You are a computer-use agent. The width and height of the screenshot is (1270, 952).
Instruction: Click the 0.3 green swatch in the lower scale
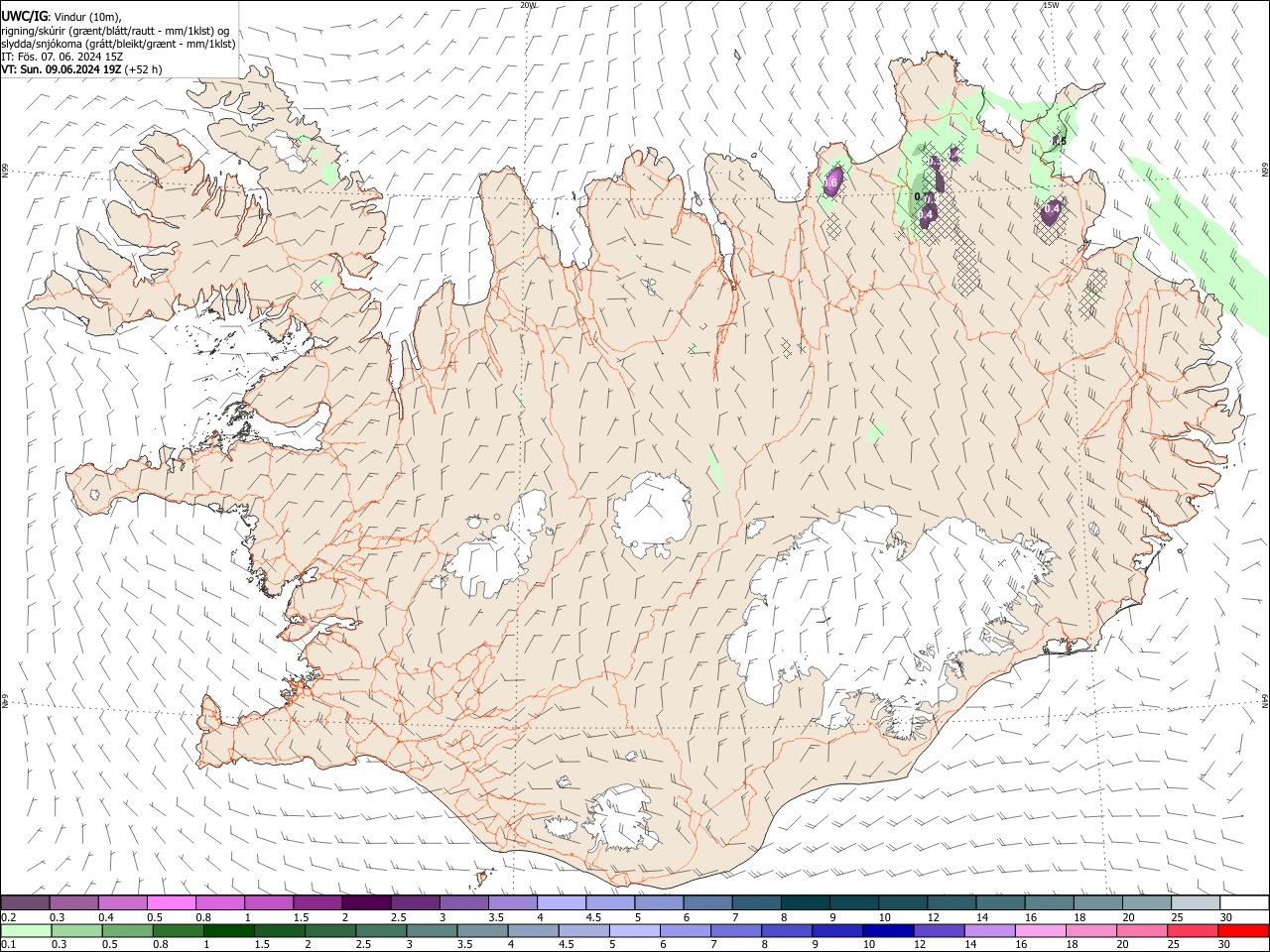point(77,930)
